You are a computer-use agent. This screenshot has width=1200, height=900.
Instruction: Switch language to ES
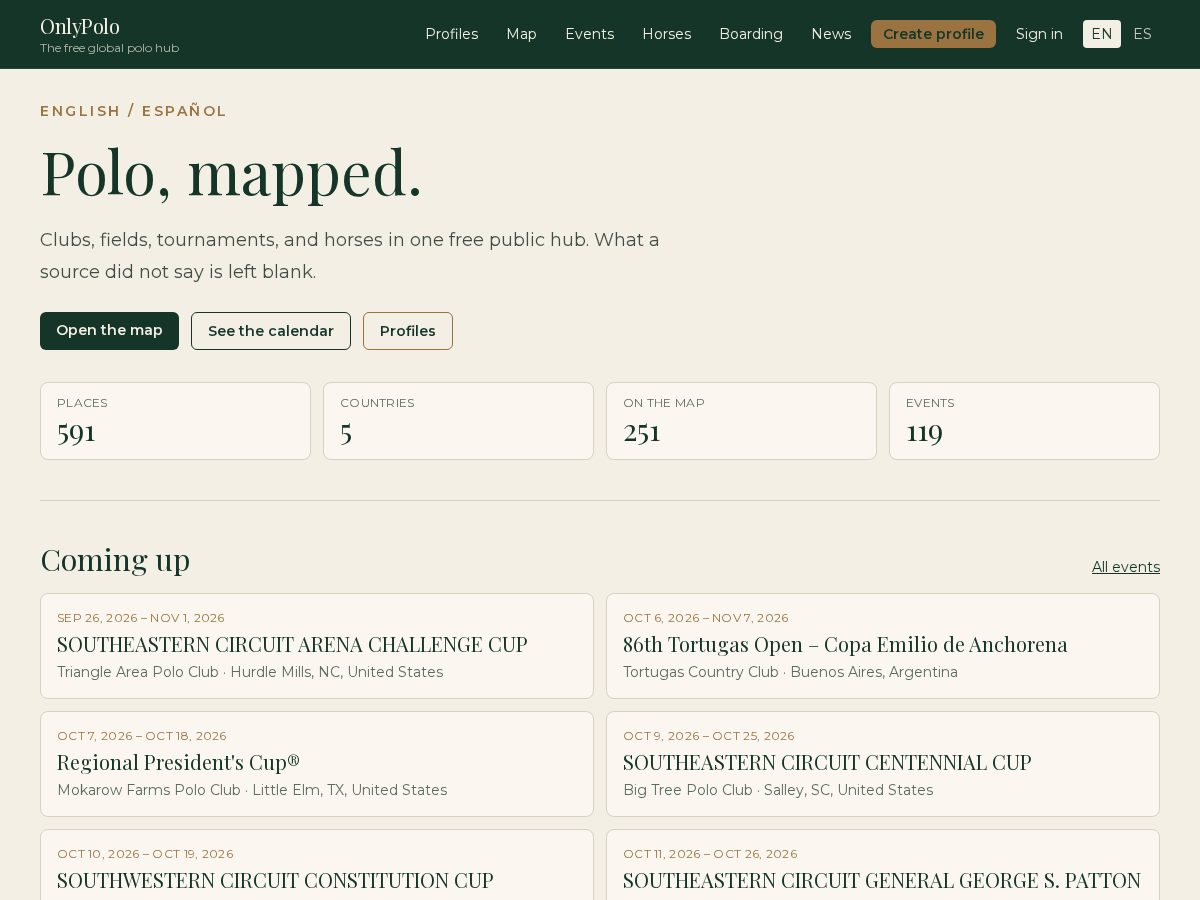coord(1142,34)
